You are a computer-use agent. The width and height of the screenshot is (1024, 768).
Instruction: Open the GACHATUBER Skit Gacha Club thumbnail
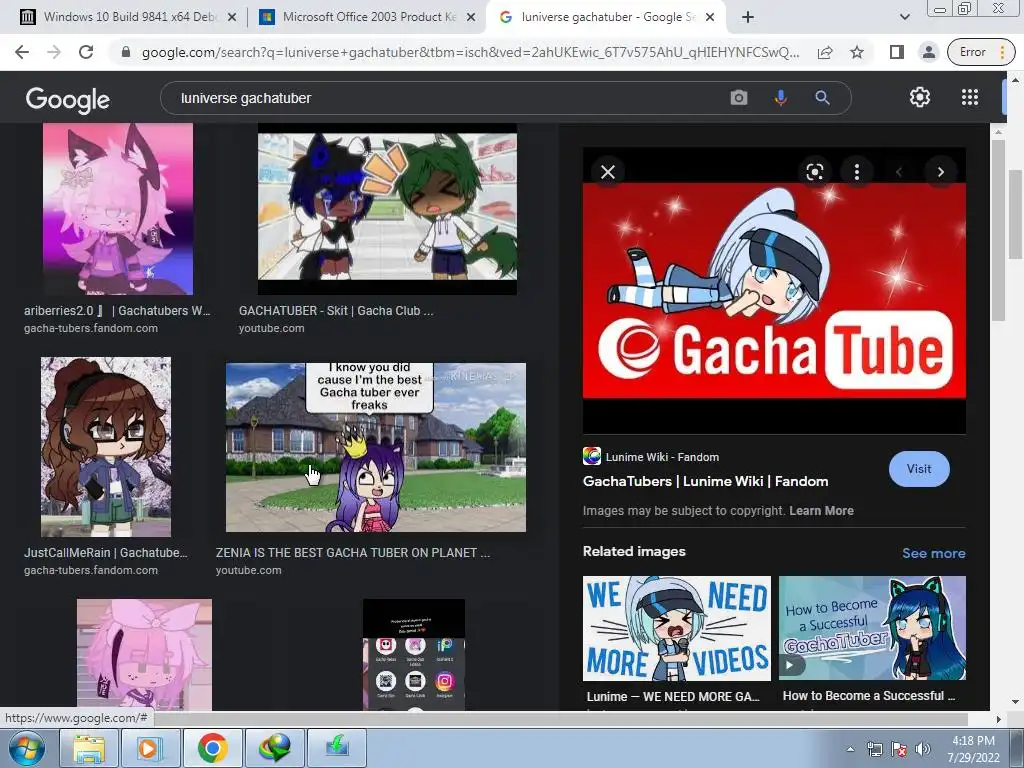tap(387, 209)
